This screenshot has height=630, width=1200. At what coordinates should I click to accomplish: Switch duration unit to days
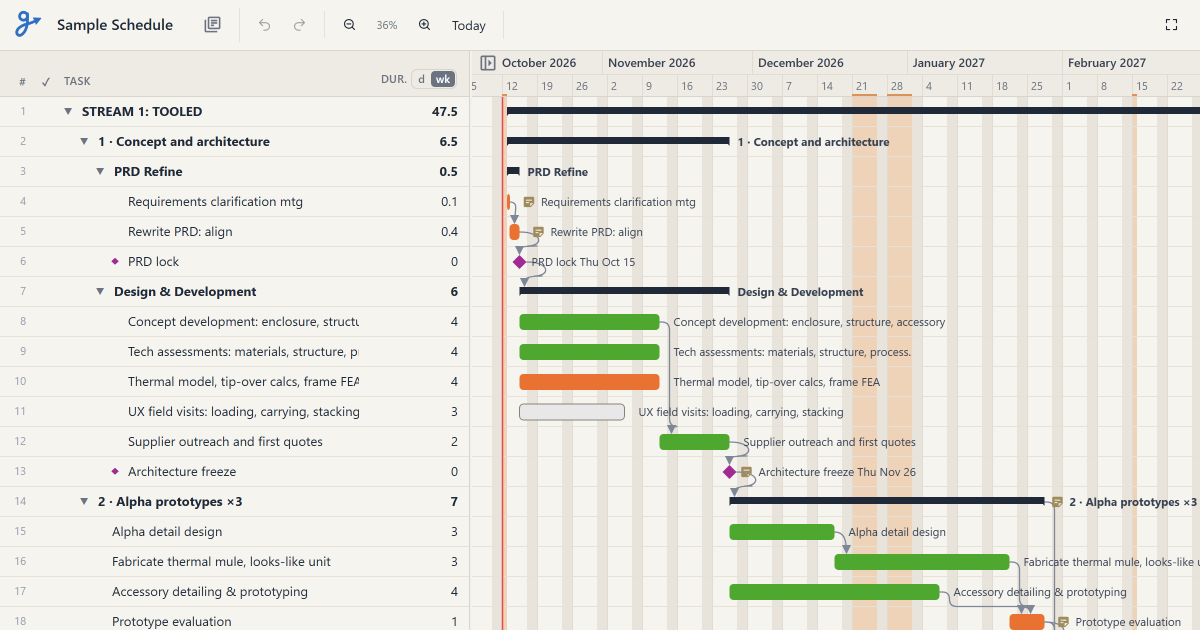(x=421, y=79)
